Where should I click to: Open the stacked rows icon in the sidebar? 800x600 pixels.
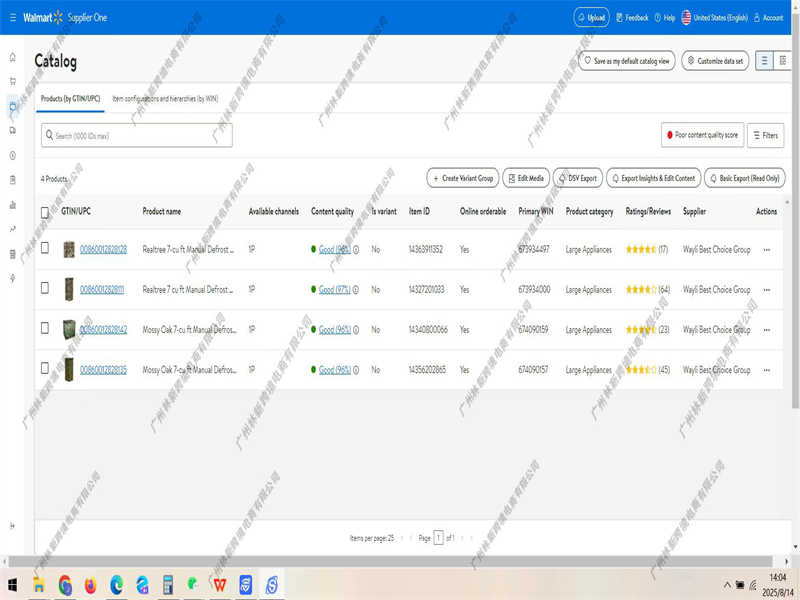pos(13,254)
